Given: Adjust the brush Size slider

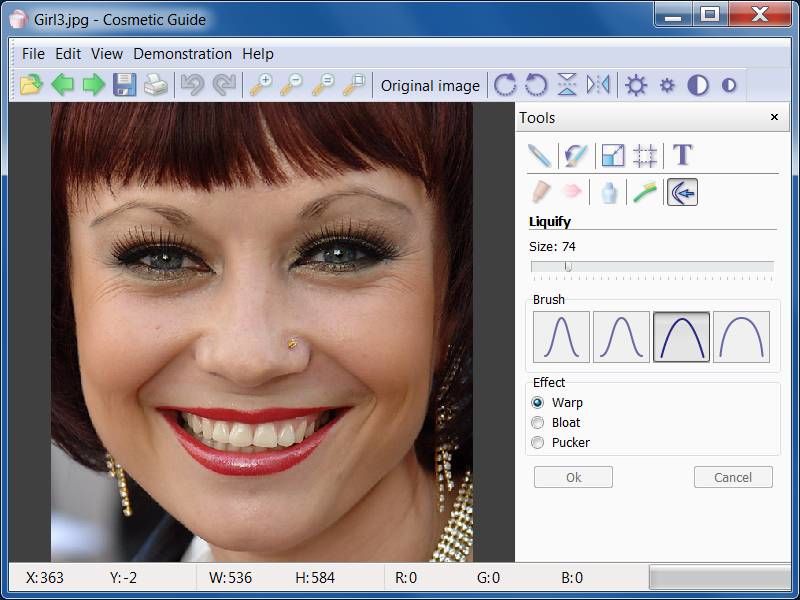Looking at the screenshot, I should pyautogui.click(x=652, y=267).
